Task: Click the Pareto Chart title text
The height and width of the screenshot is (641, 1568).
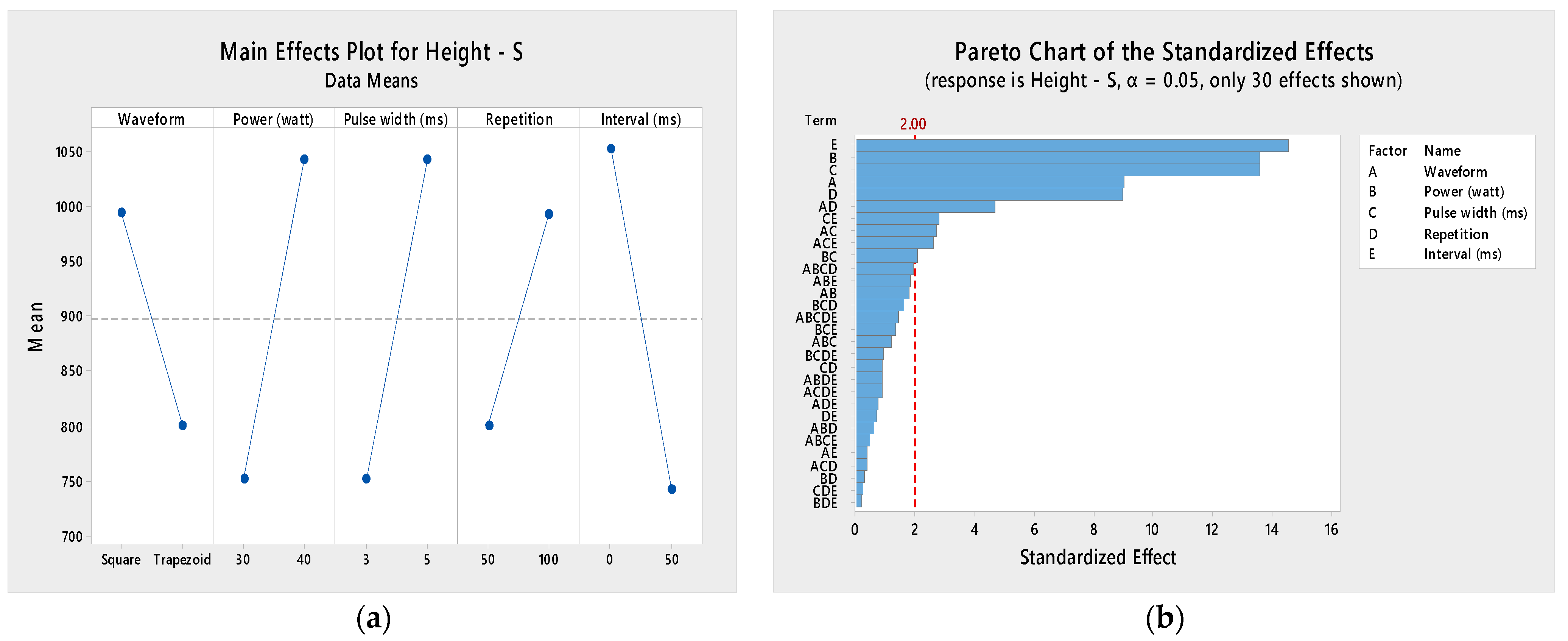Action: [x=1163, y=52]
